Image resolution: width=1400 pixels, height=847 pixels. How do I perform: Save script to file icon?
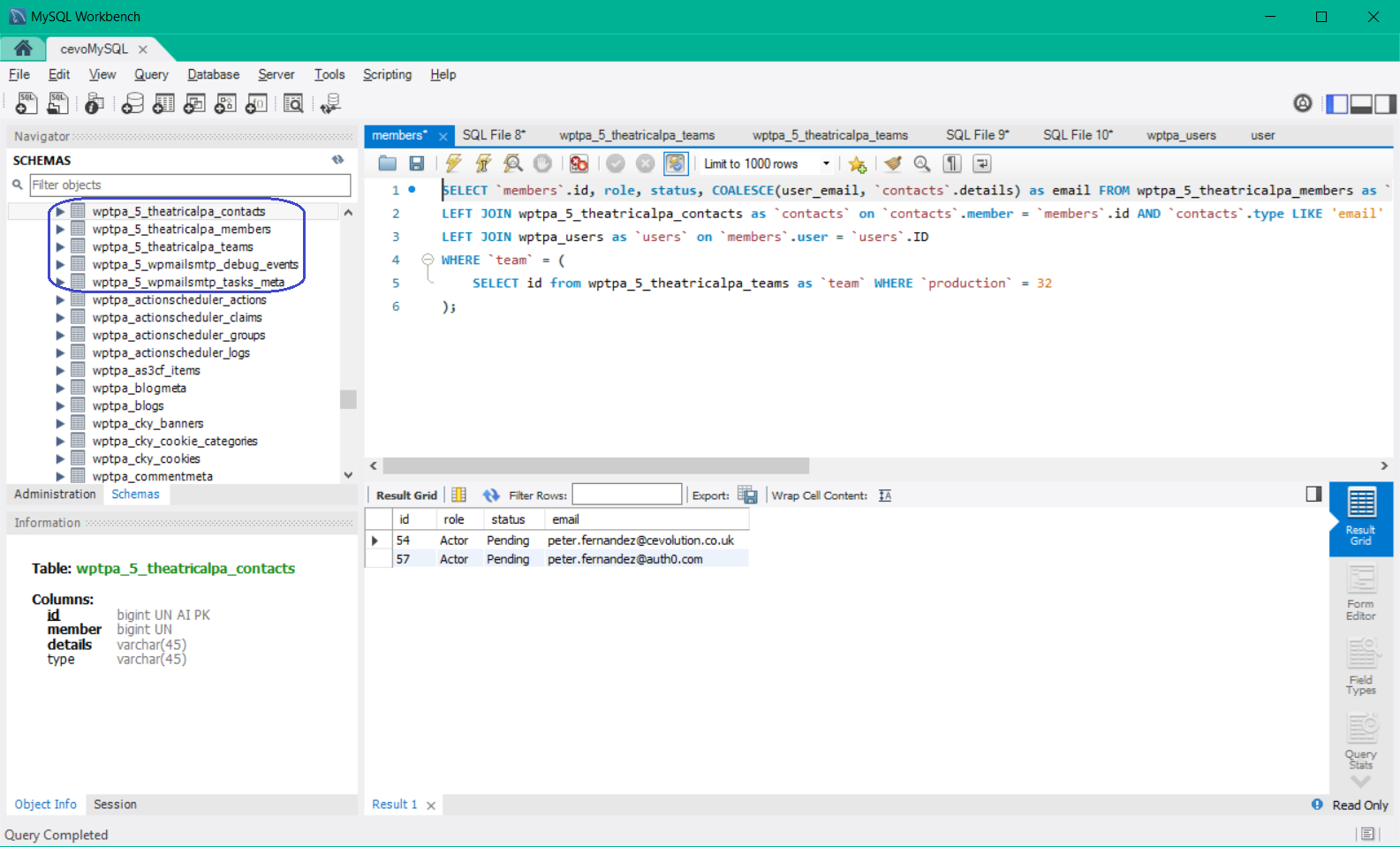417,163
